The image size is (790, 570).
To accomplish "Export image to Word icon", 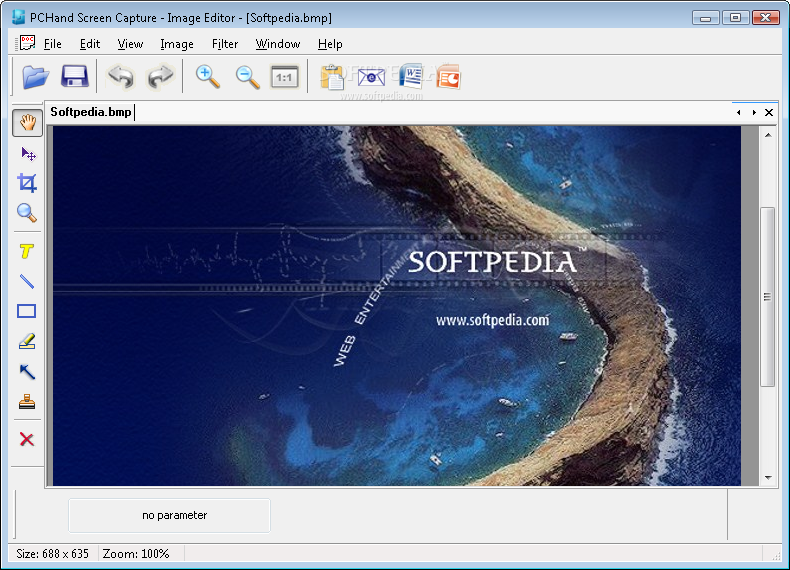I will point(411,77).
